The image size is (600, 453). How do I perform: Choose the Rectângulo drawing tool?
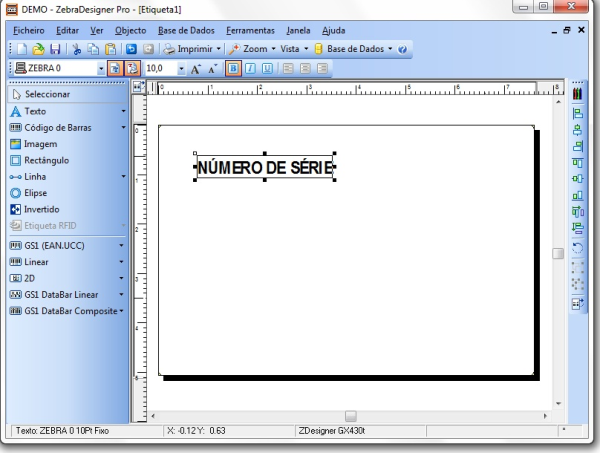click(x=45, y=159)
